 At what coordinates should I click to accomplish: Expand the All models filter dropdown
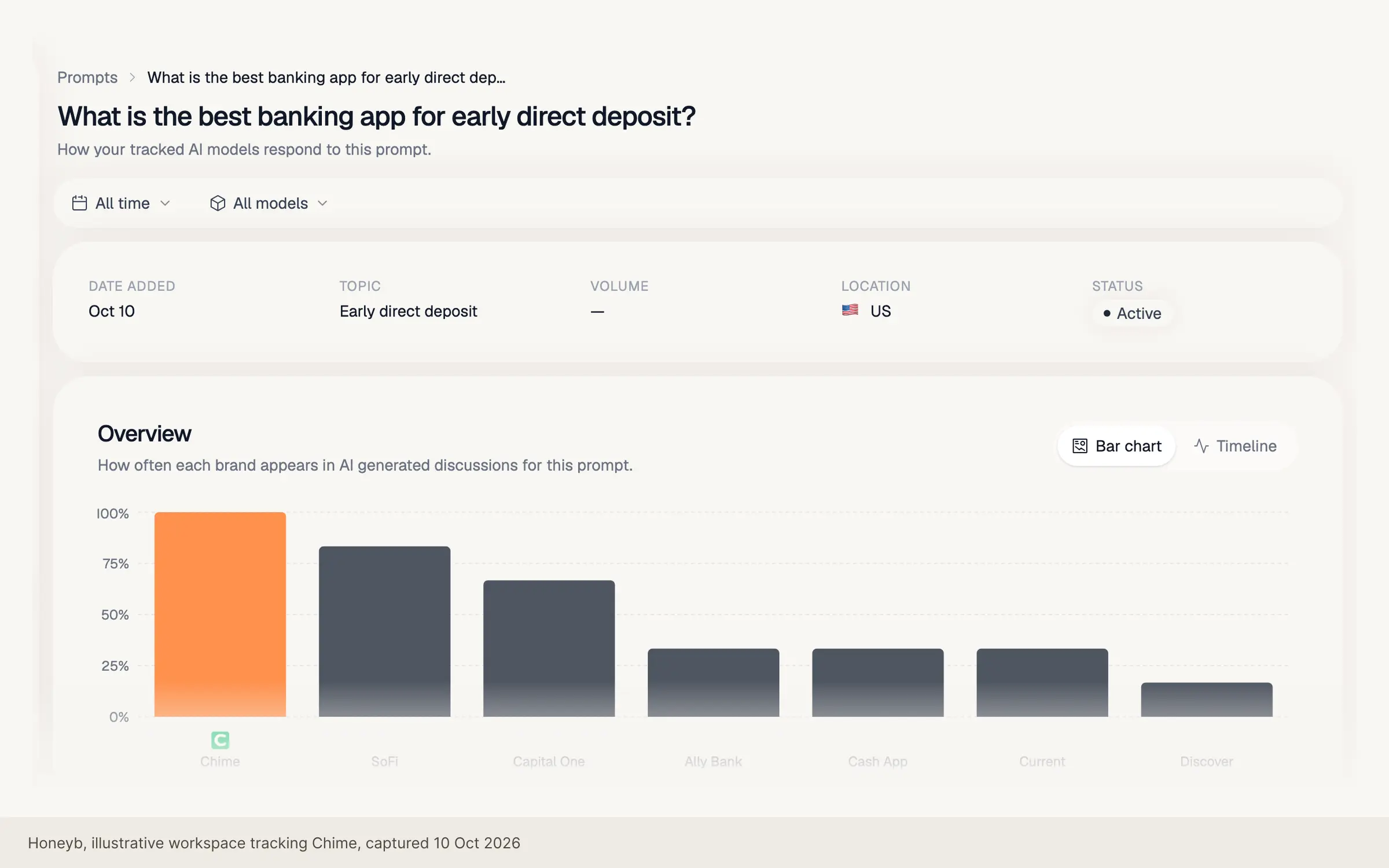[269, 203]
